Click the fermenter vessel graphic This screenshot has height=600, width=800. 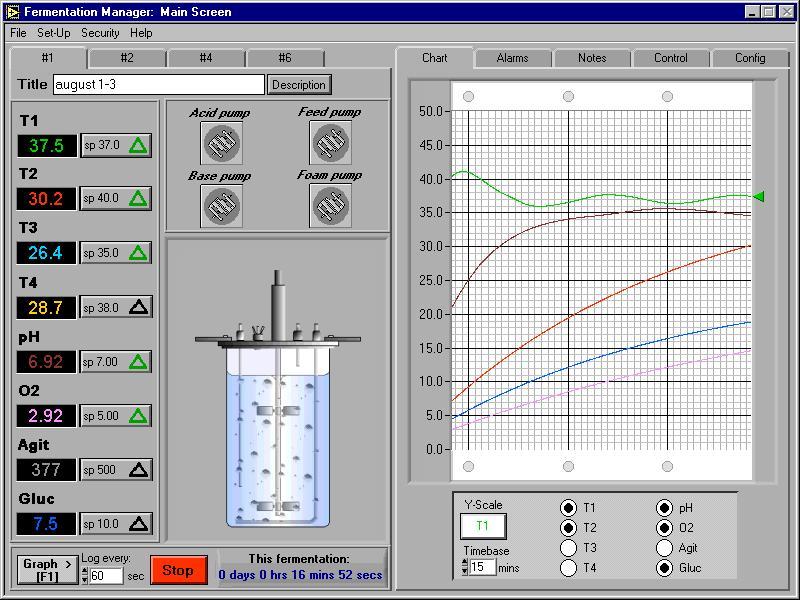coord(278,401)
